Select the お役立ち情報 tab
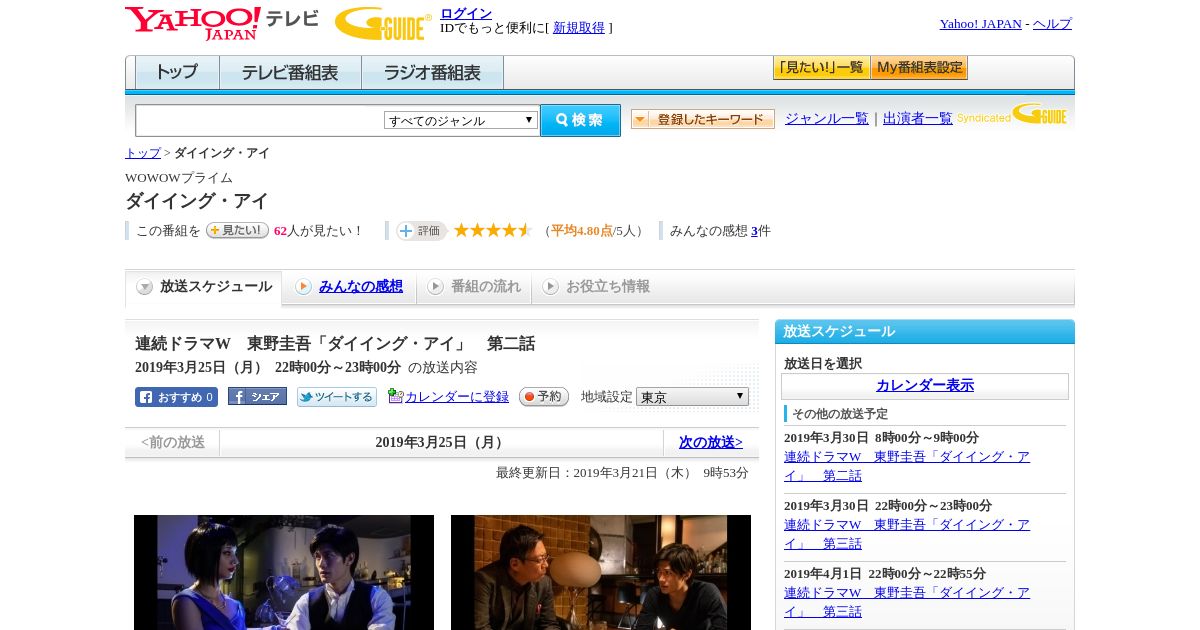This screenshot has width=1200, height=630. click(596, 287)
